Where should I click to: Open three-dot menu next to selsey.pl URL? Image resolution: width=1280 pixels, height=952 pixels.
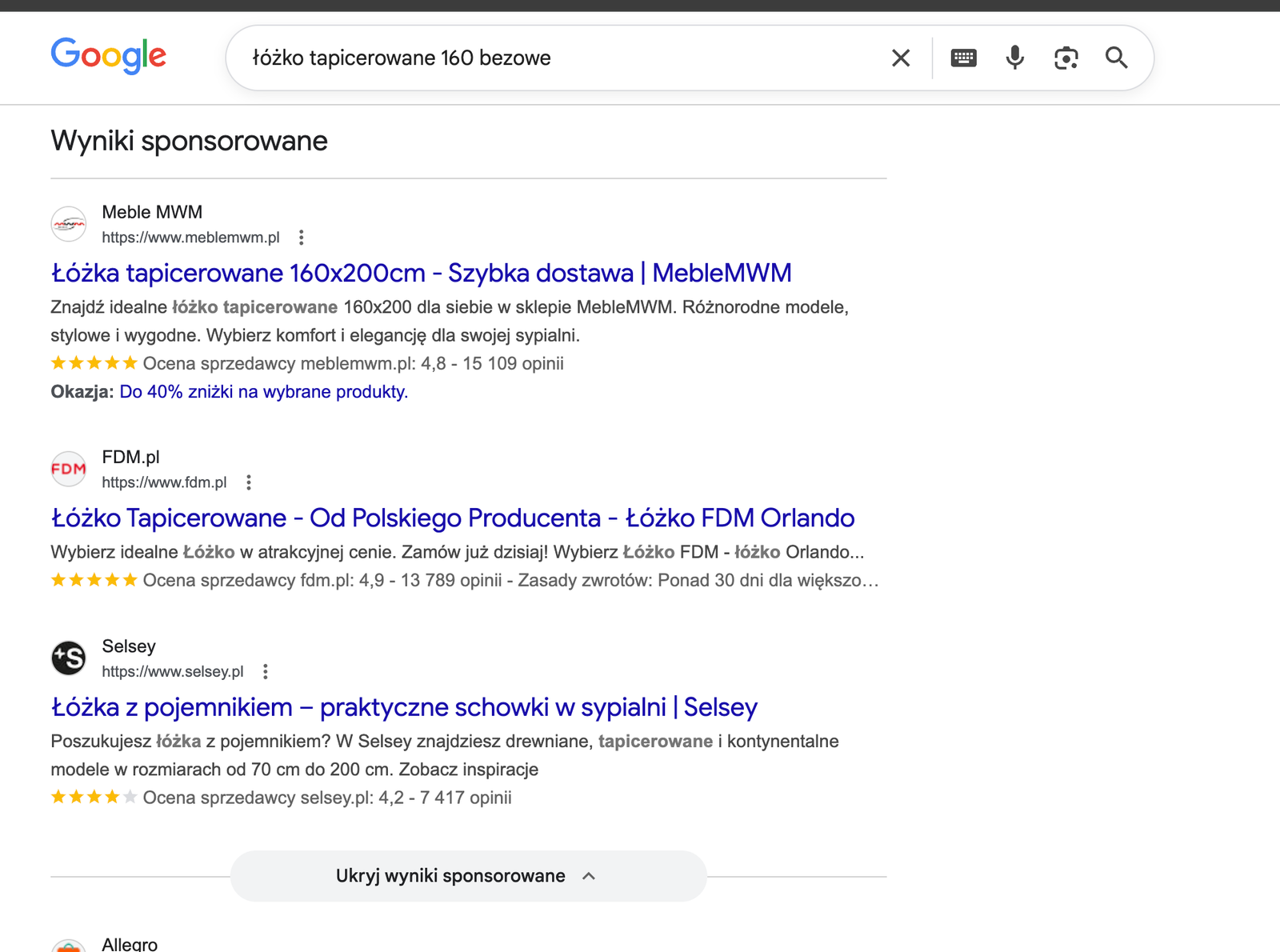point(266,672)
